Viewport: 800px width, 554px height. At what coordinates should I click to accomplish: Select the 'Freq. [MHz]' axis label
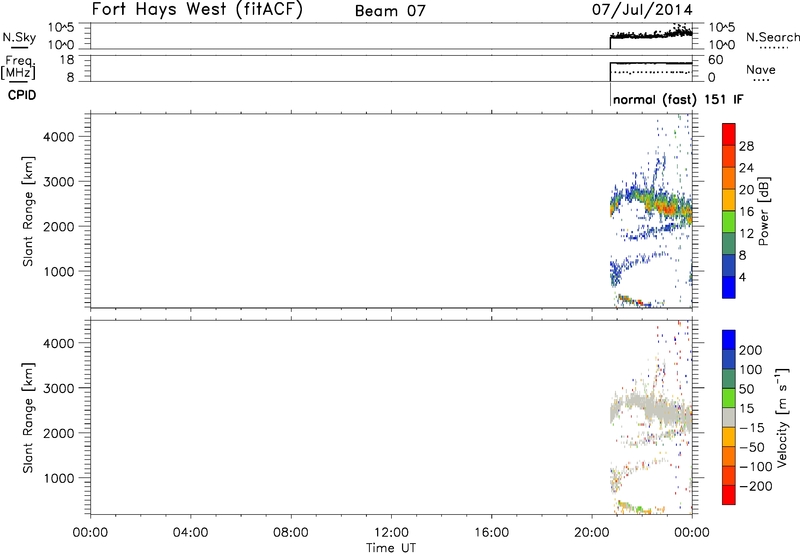(18, 67)
